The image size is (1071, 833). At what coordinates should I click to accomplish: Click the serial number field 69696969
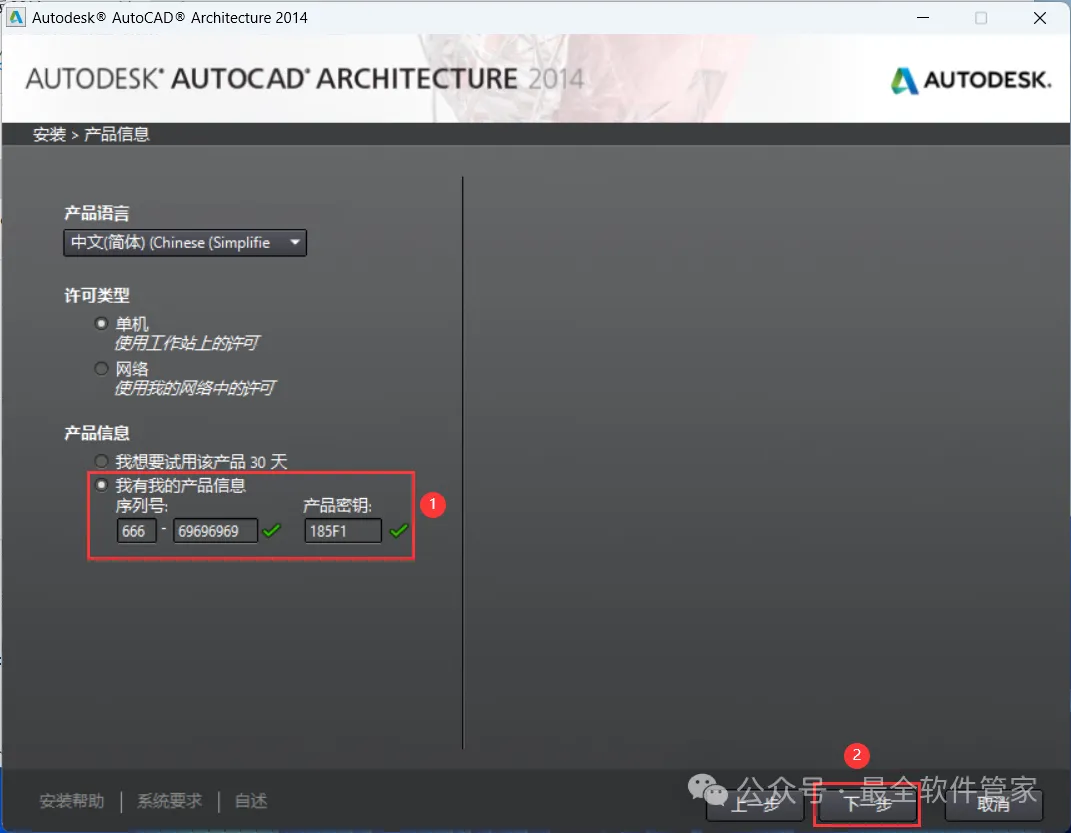215,531
